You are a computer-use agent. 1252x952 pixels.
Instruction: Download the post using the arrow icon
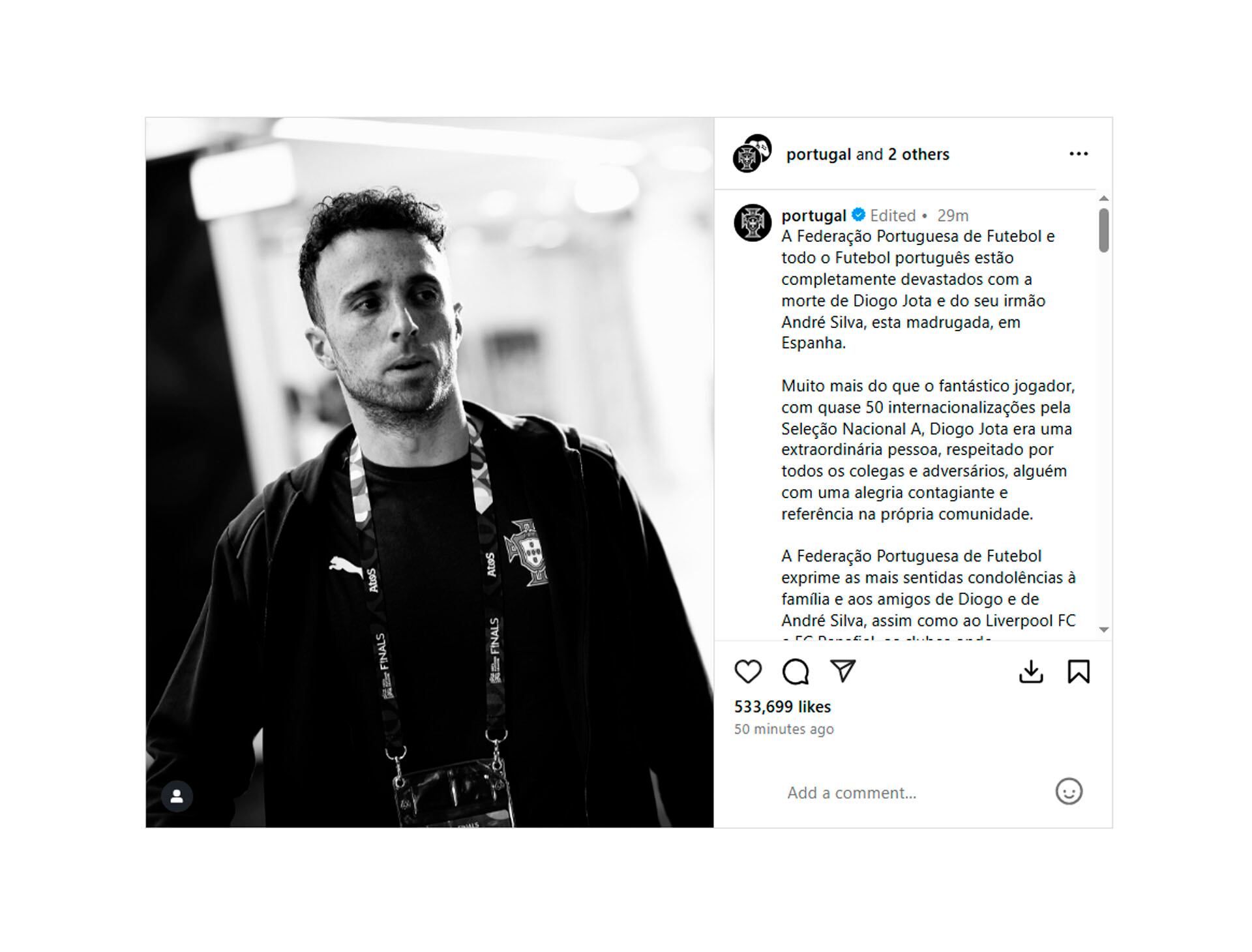(x=1031, y=672)
